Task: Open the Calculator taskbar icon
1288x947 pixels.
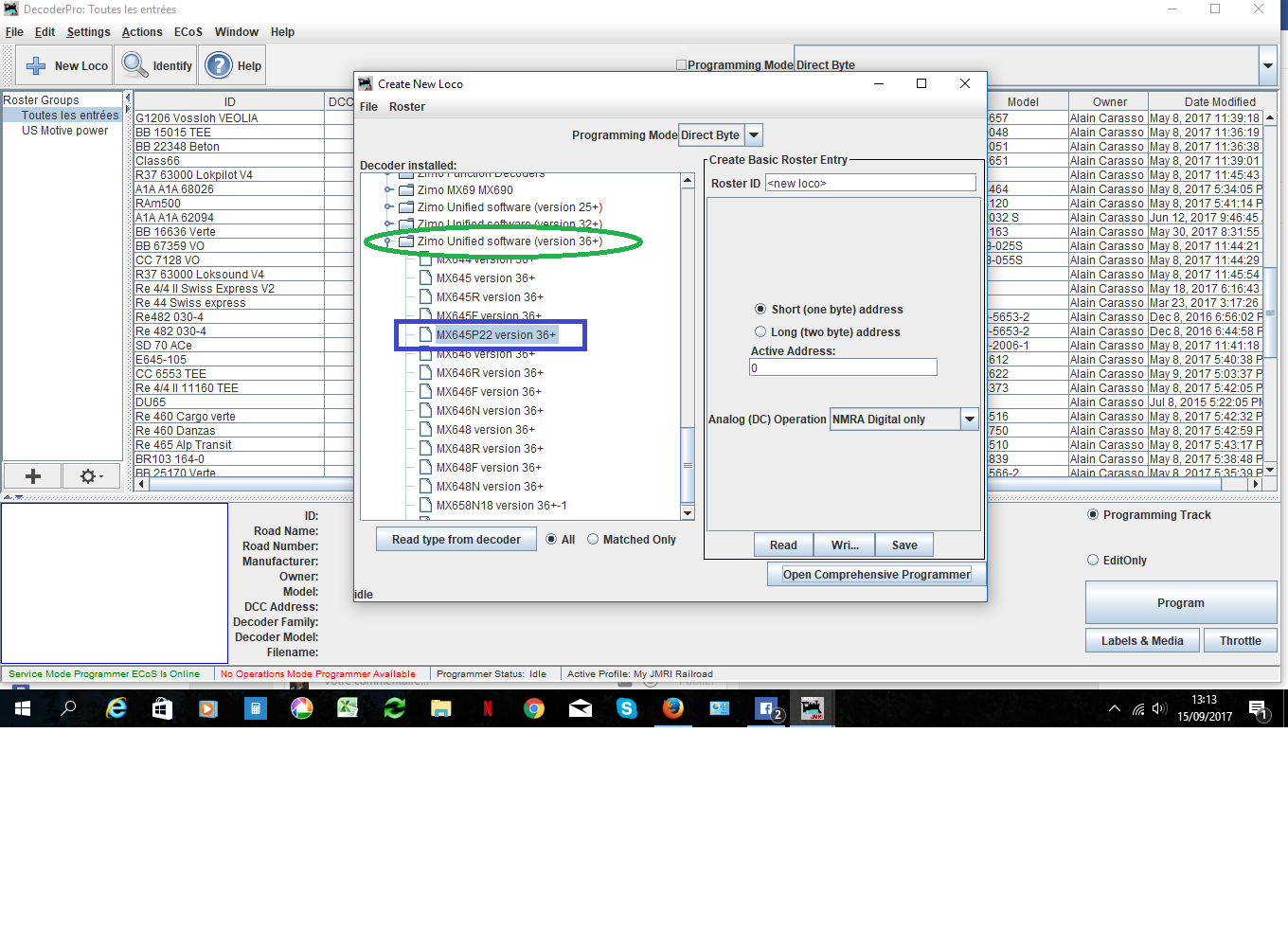Action: coord(255,708)
